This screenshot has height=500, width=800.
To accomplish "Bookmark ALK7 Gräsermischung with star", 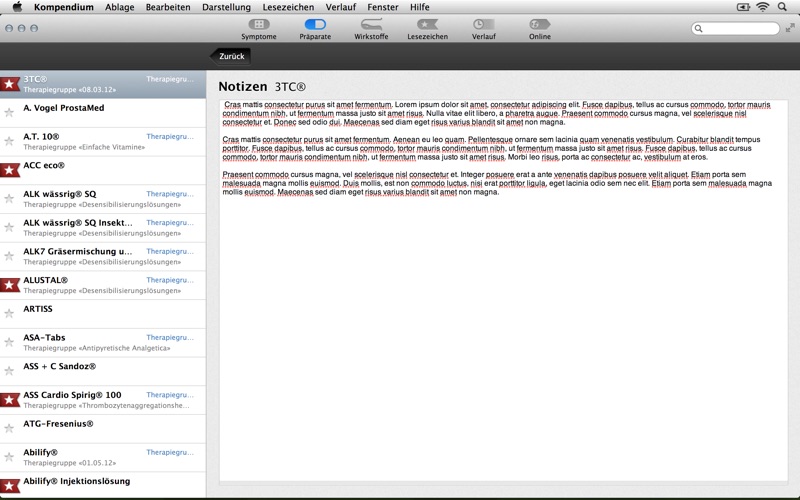I will [x=9, y=256].
